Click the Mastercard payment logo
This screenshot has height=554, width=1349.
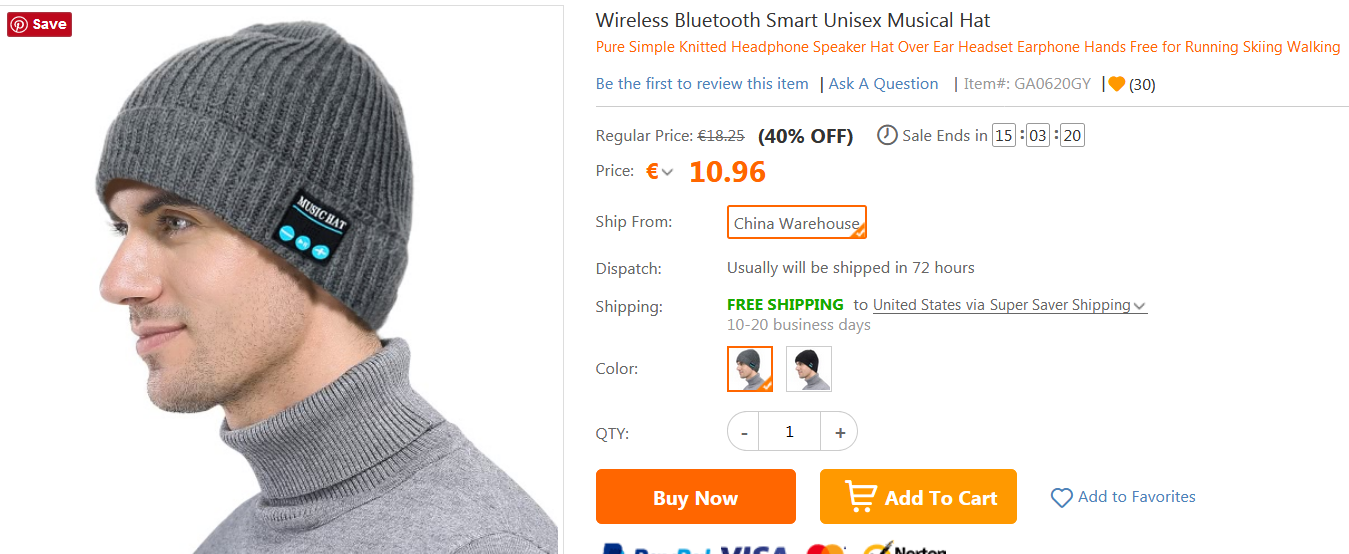point(824,549)
